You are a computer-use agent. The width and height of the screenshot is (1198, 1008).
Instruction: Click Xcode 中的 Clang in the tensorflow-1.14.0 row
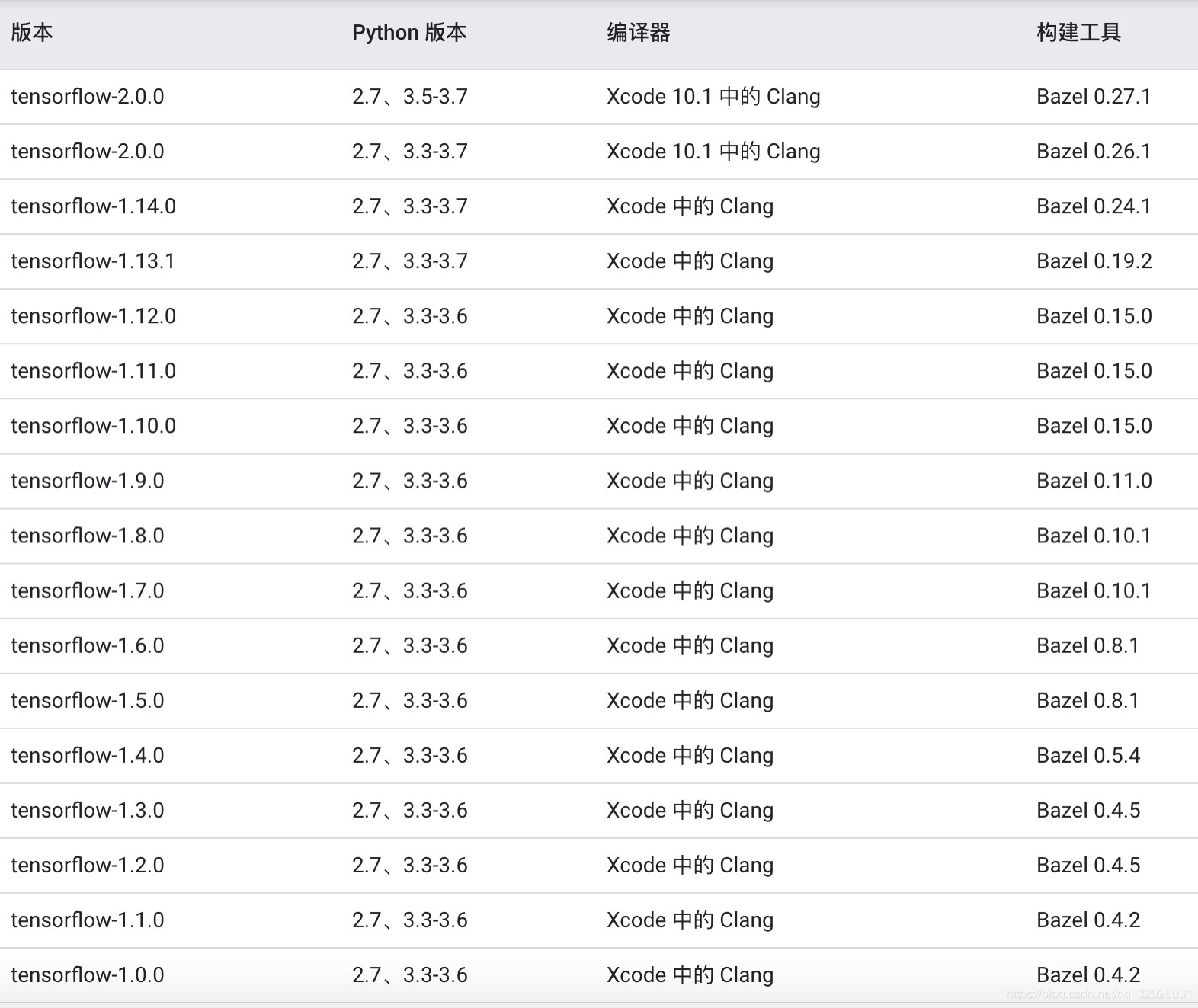coord(690,206)
